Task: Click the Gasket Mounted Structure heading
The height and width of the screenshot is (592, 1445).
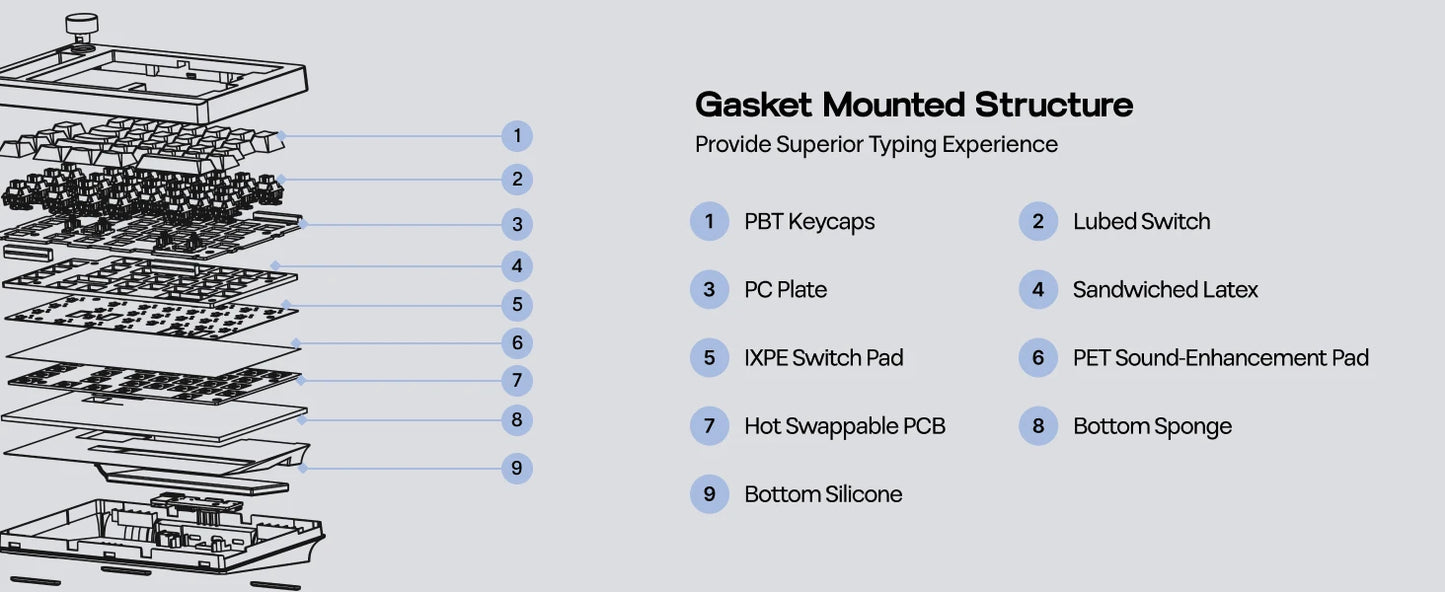Action: 913,104
